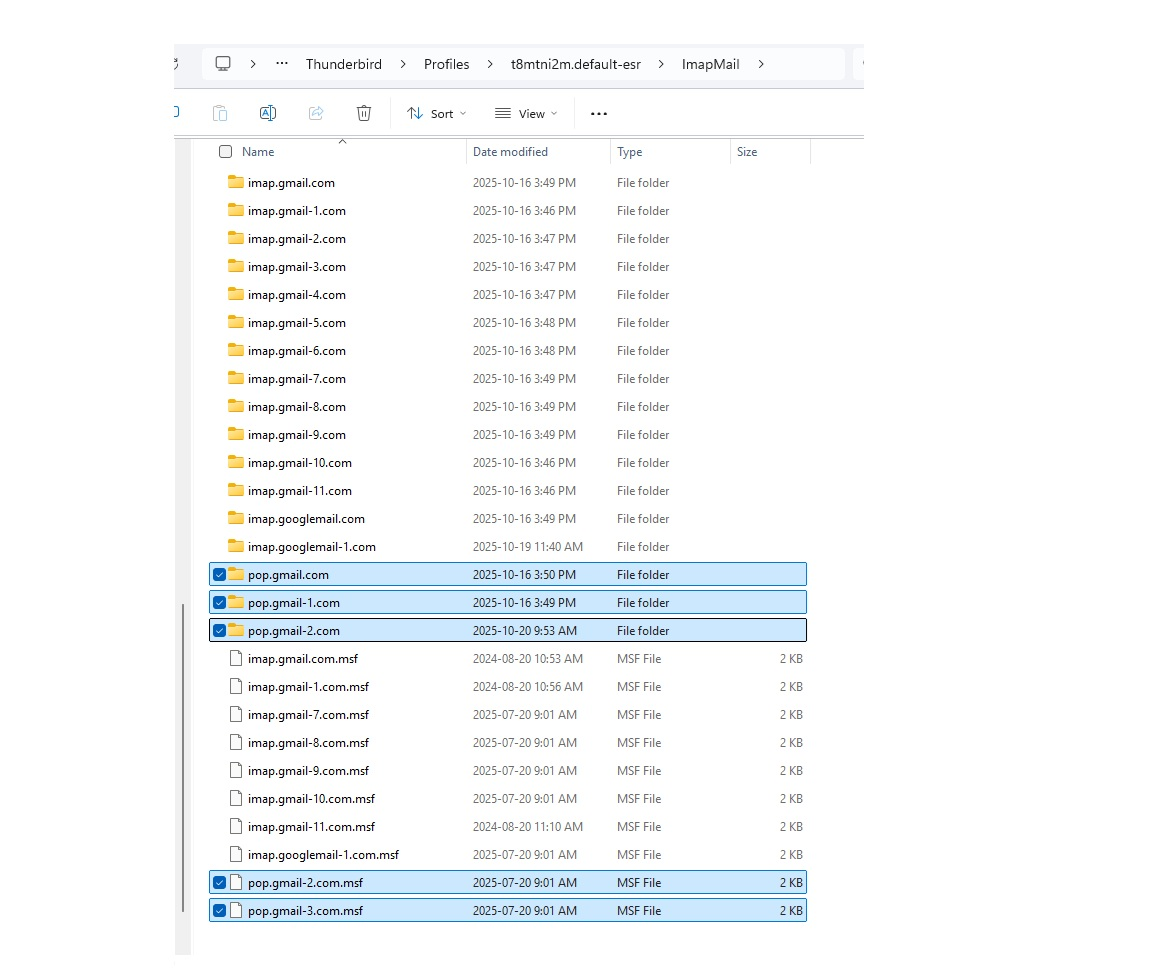
Task: Open the Sort dropdown
Action: (437, 114)
